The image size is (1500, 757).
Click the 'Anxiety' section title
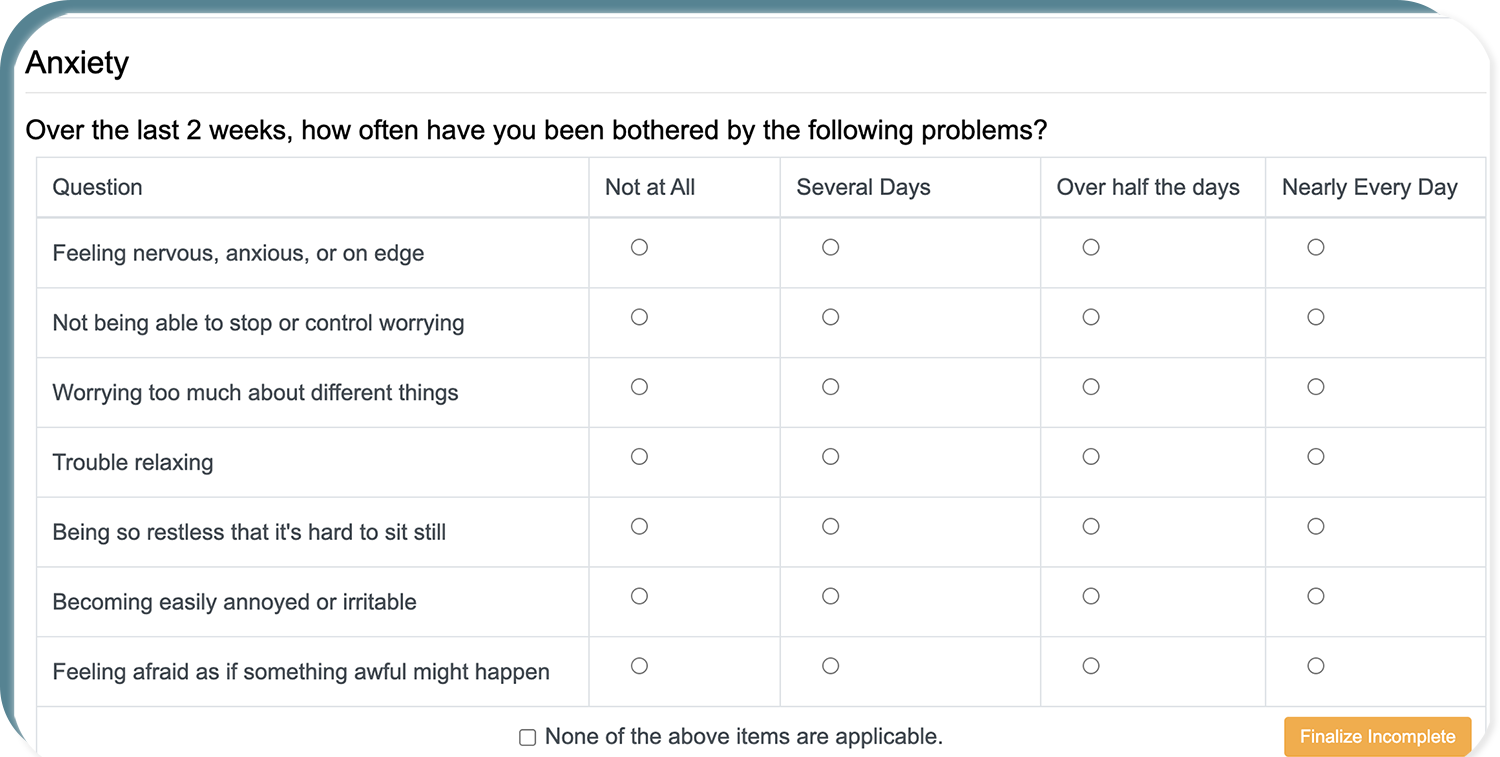click(76, 62)
